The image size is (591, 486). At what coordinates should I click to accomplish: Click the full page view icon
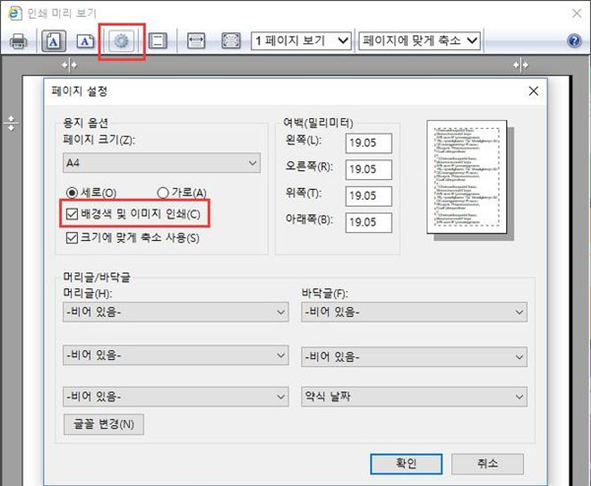(x=231, y=41)
